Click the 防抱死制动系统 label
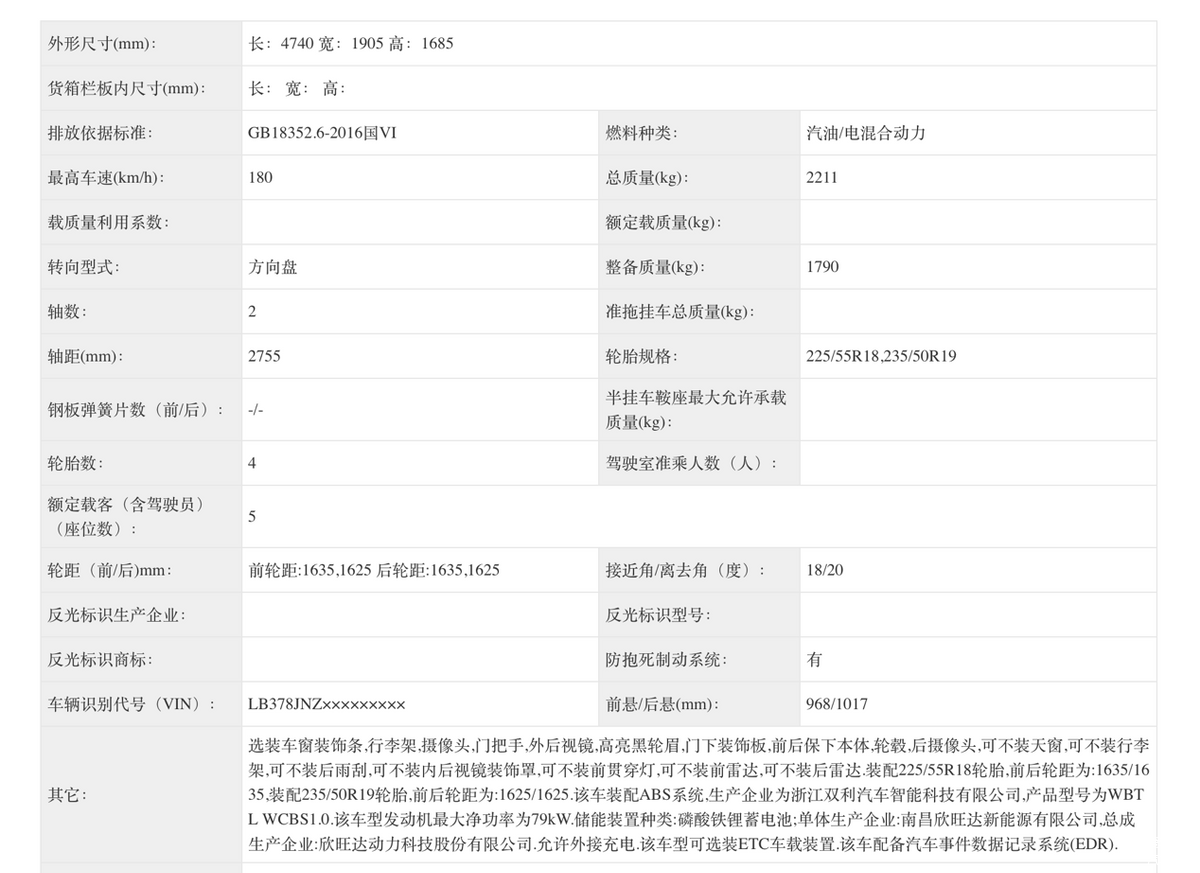This screenshot has height=873, width=1200. point(666,660)
